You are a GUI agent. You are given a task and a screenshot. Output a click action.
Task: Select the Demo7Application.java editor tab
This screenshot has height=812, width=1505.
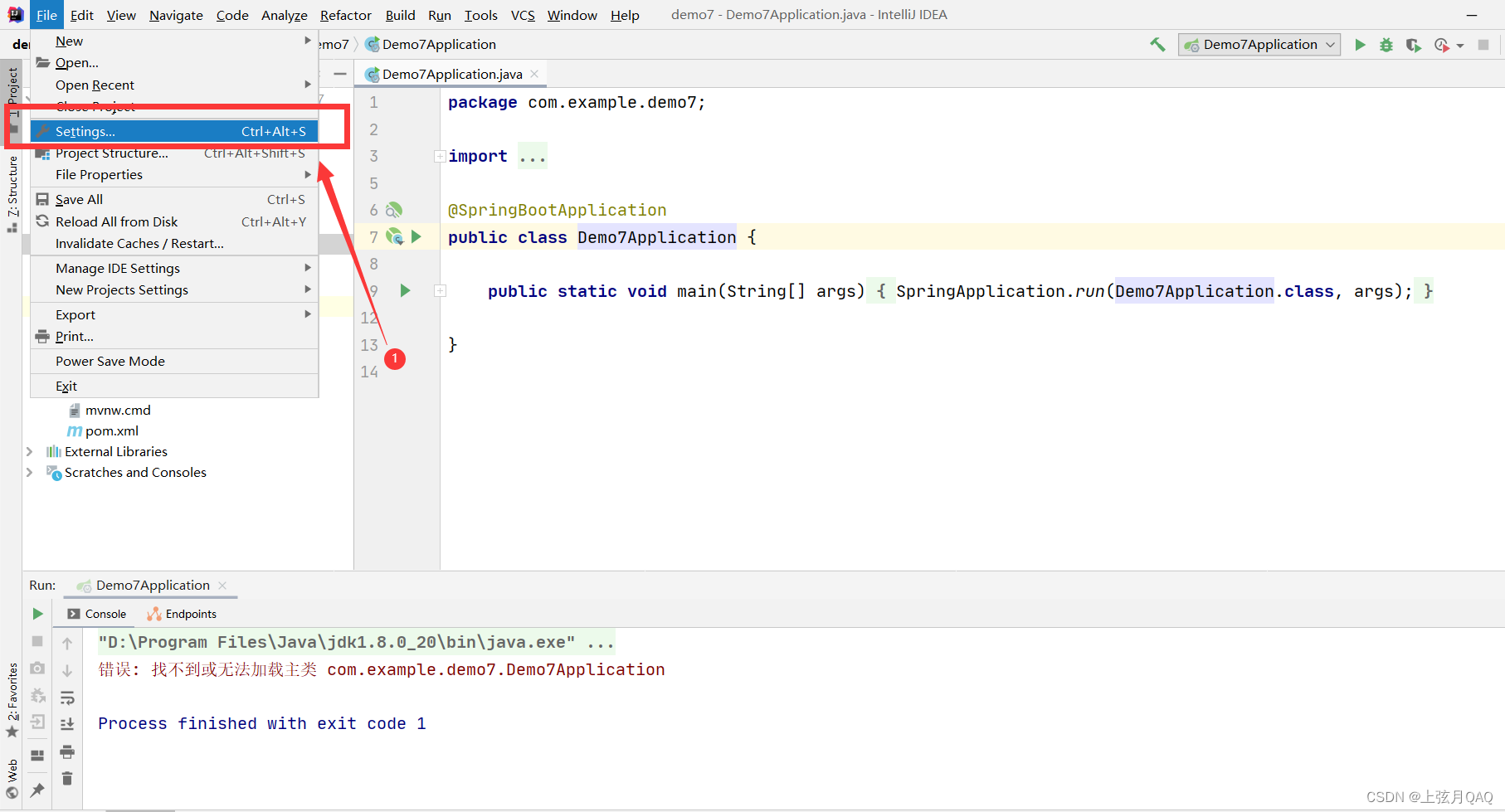coord(451,74)
